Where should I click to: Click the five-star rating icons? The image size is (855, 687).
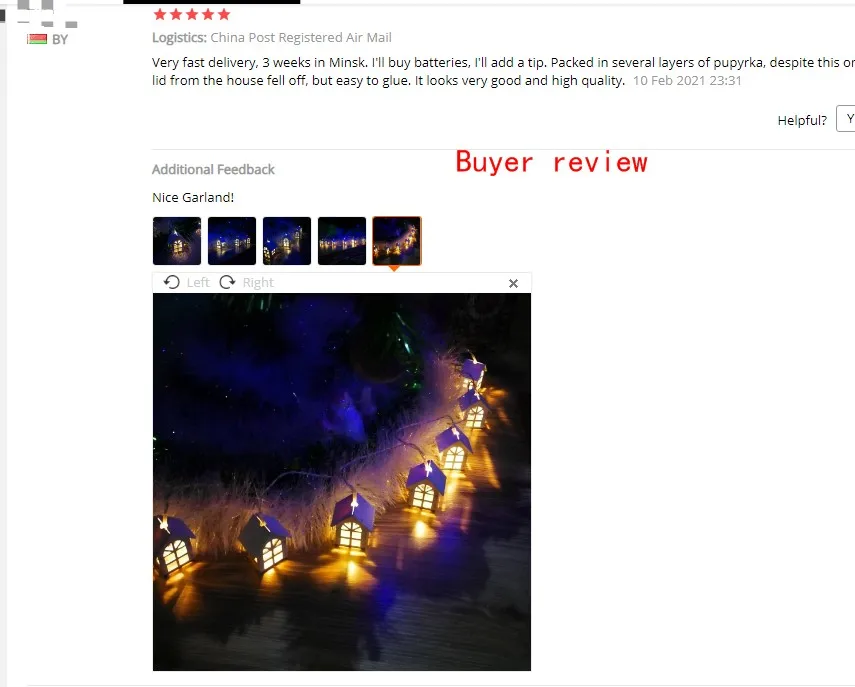tap(192, 15)
